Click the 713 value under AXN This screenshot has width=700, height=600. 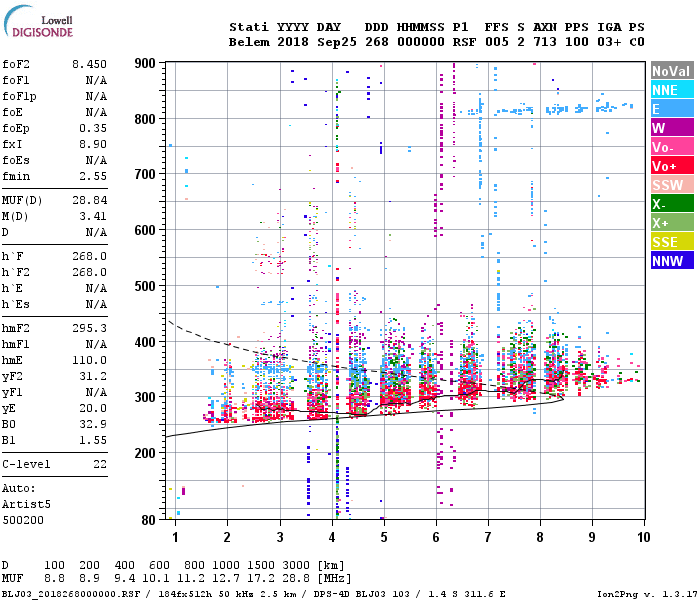tap(545, 42)
